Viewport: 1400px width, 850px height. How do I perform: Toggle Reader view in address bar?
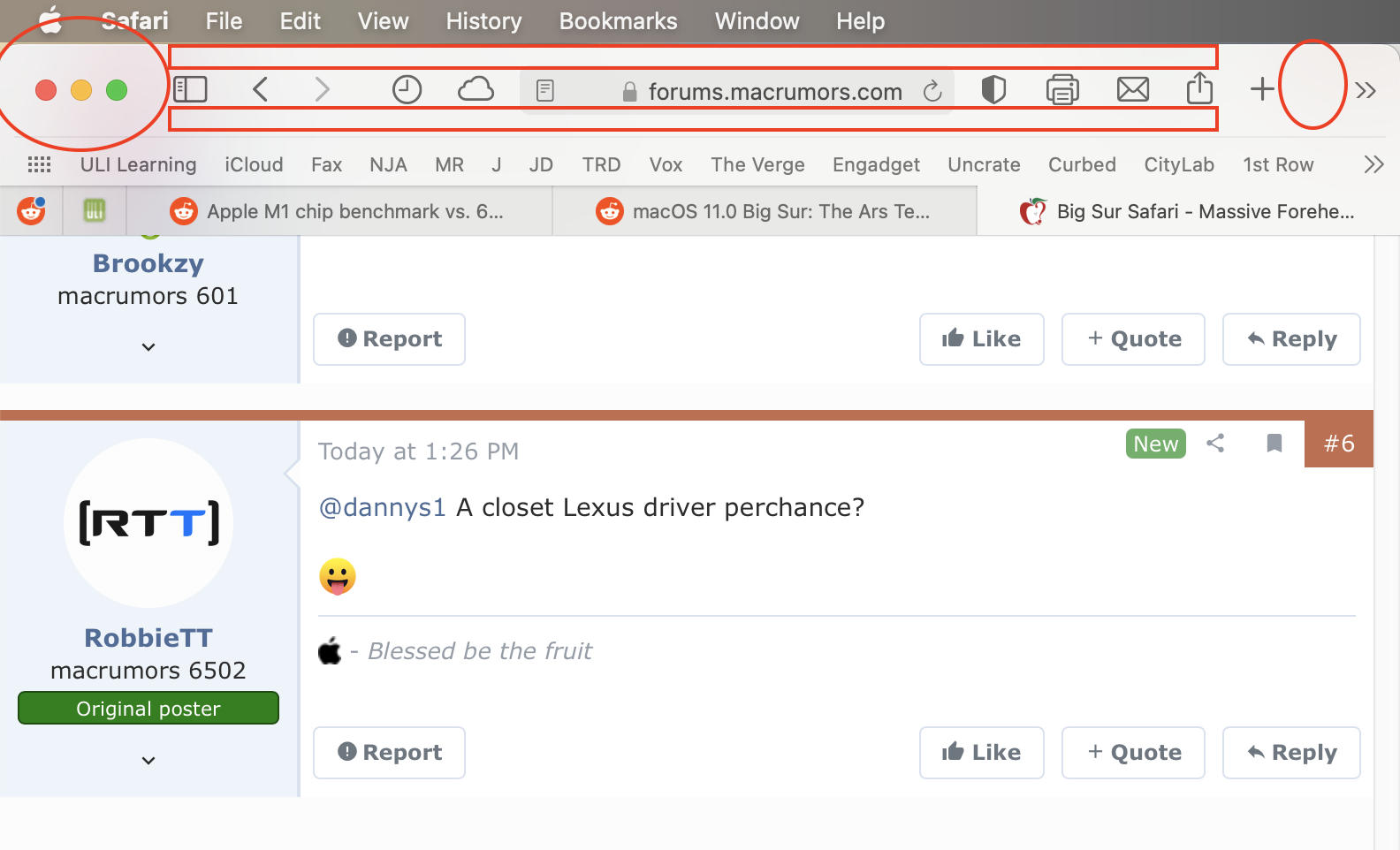point(545,90)
